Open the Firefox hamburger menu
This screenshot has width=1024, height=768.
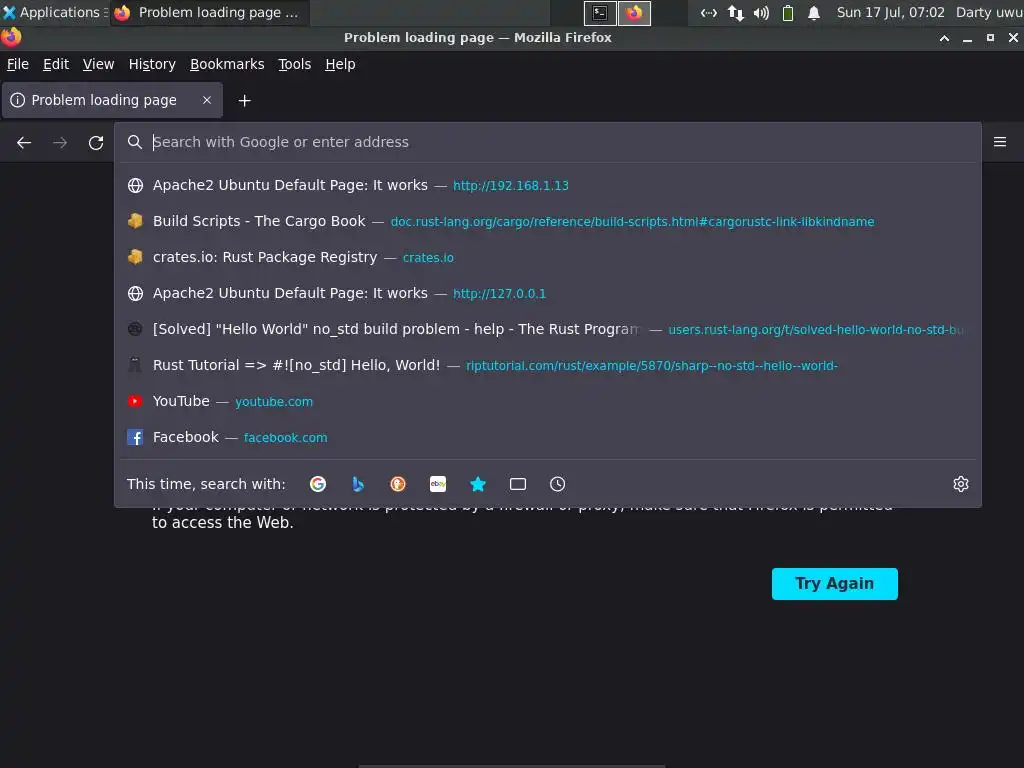[1000, 142]
